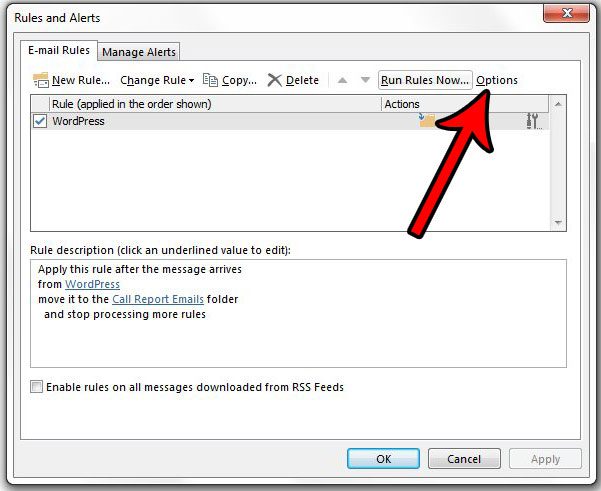Click the rule list scrollbar down arrow
This screenshot has height=491, width=601.
coord(558,222)
